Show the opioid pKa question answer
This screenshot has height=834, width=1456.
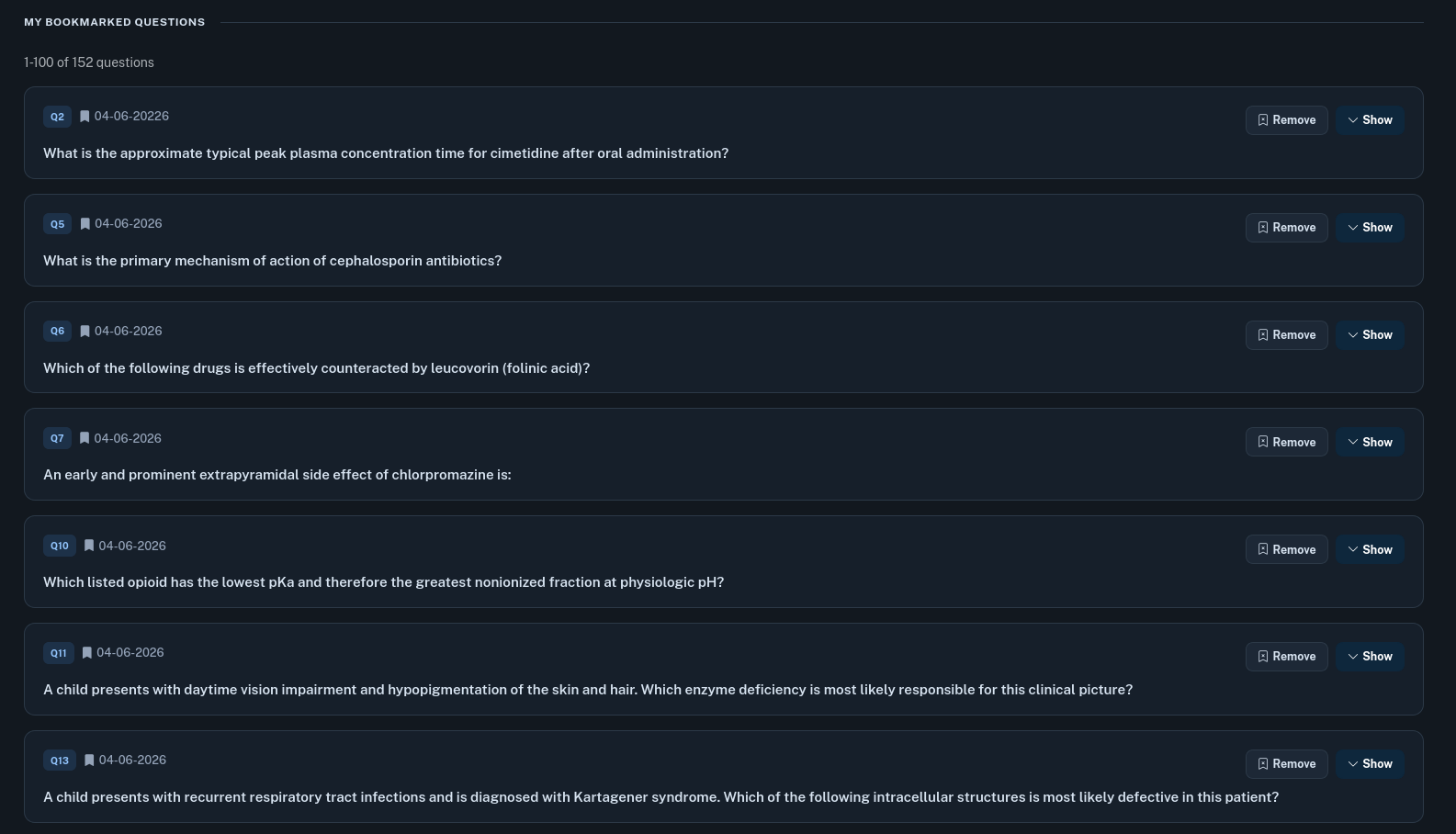point(1370,549)
